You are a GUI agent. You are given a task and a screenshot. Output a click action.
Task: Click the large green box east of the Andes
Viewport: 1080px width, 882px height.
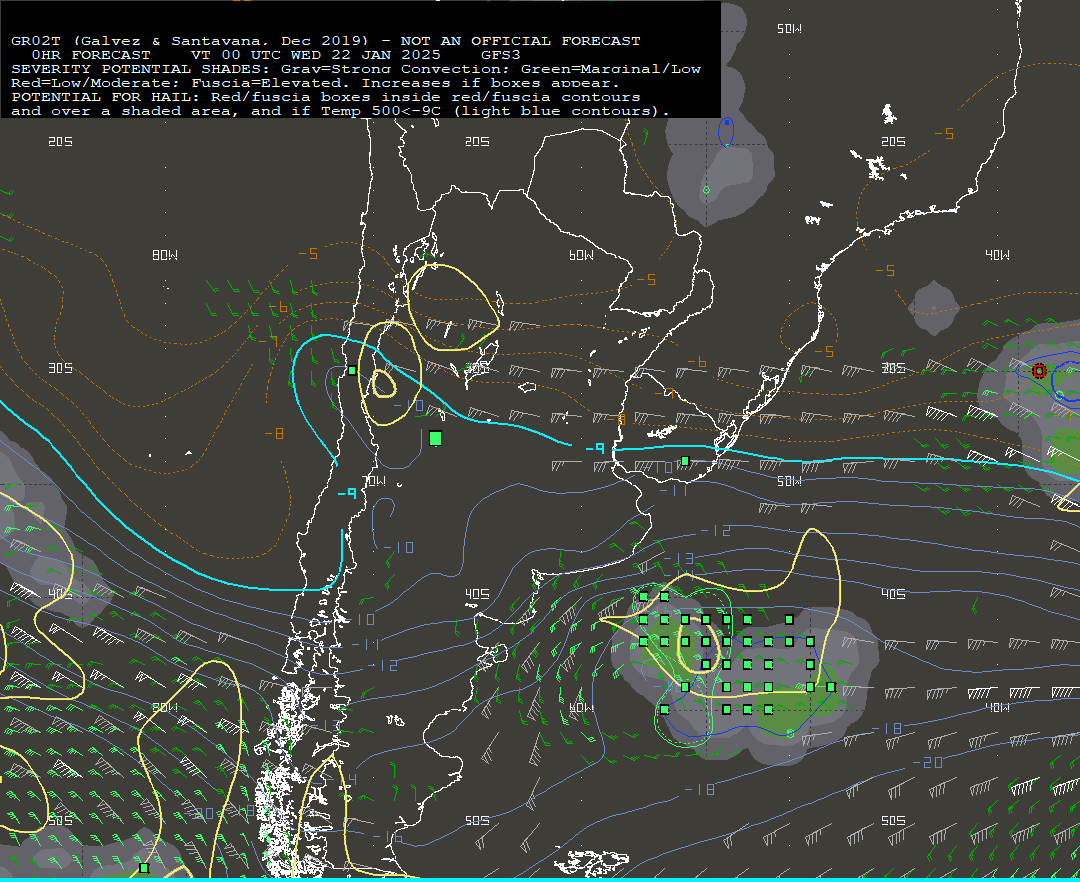pyautogui.click(x=435, y=439)
